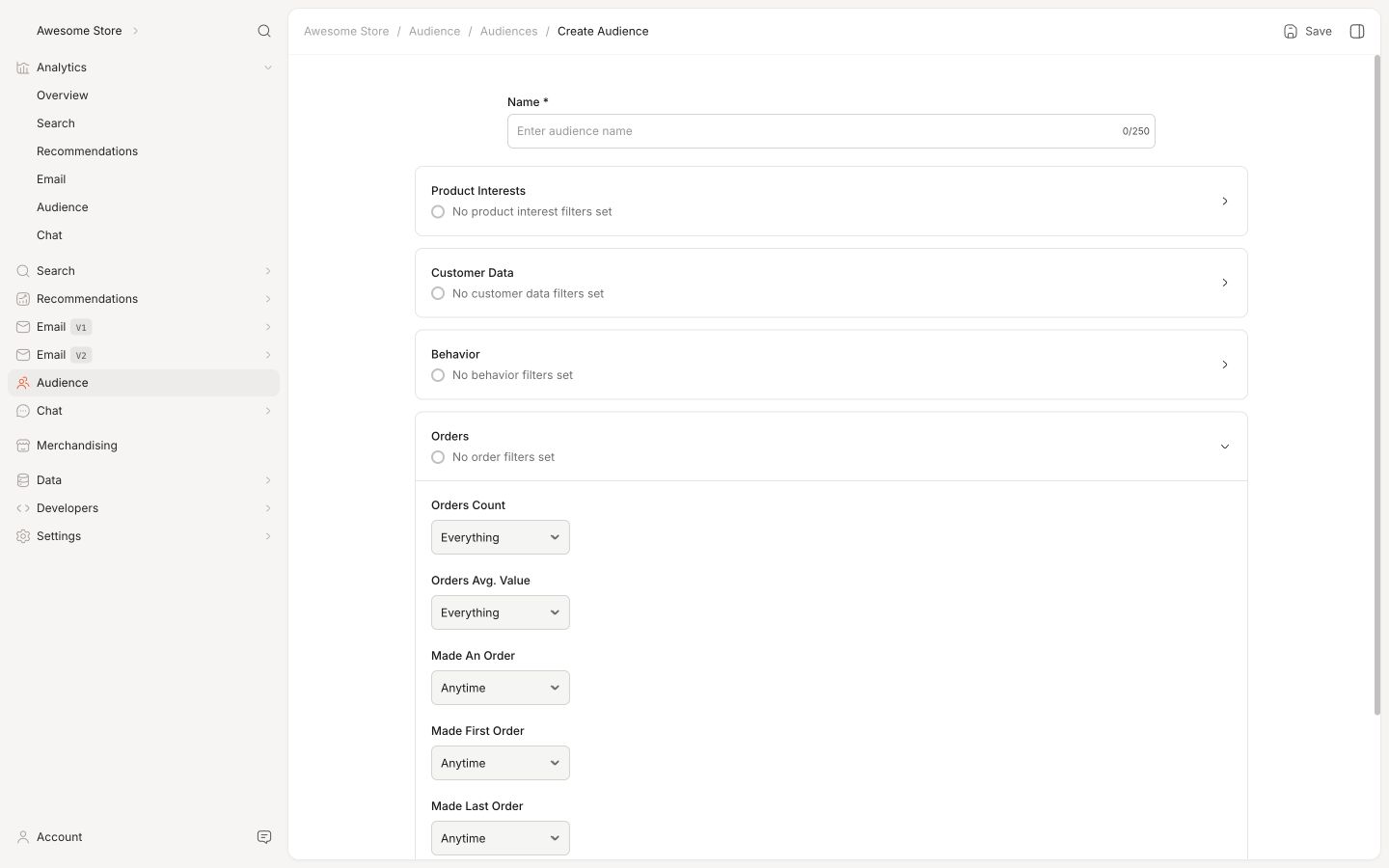This screenshot has width=1389, height=868.
Task: Click the Data database icon
Action: (x=23, y=480)
